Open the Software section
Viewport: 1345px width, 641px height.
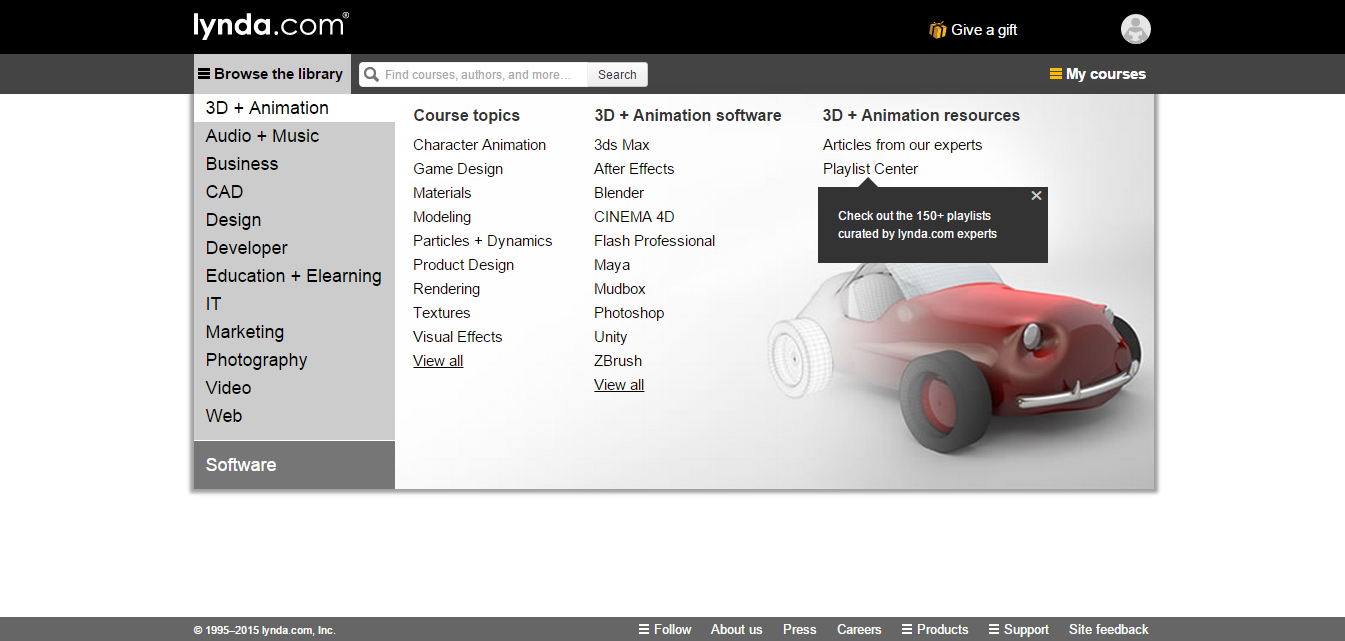pyautogui.click(x=294, y=465)
